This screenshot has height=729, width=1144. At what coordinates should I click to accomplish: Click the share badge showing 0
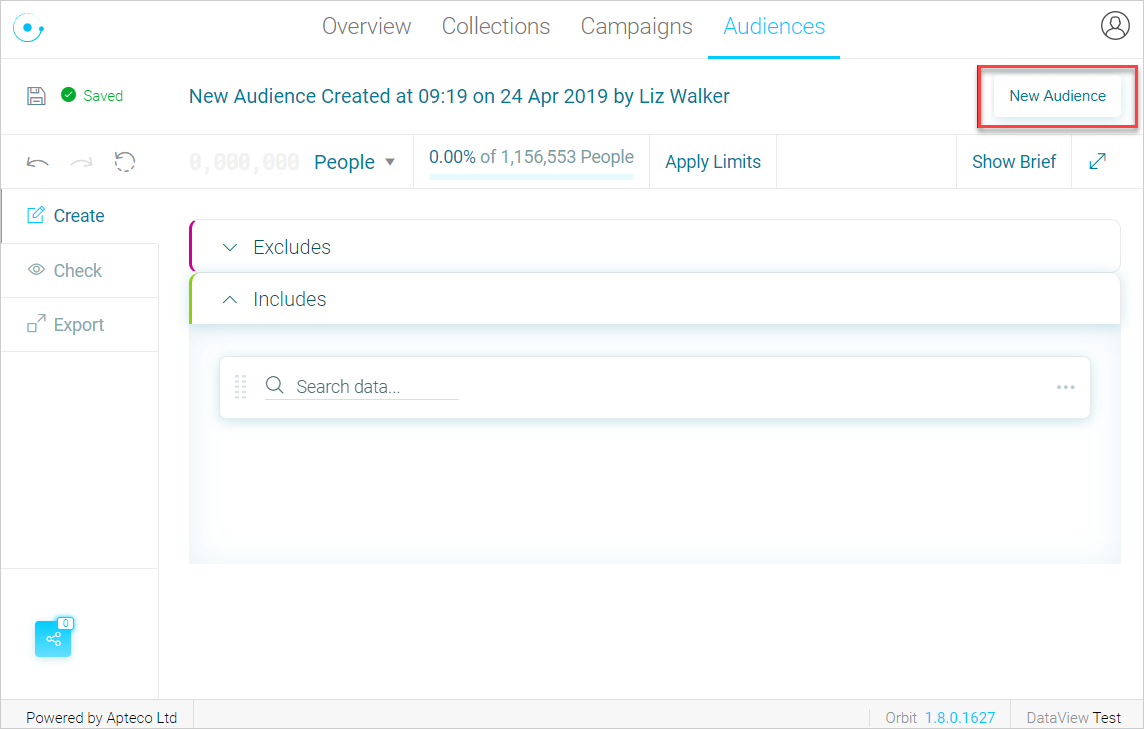click(x=66, y=623)
